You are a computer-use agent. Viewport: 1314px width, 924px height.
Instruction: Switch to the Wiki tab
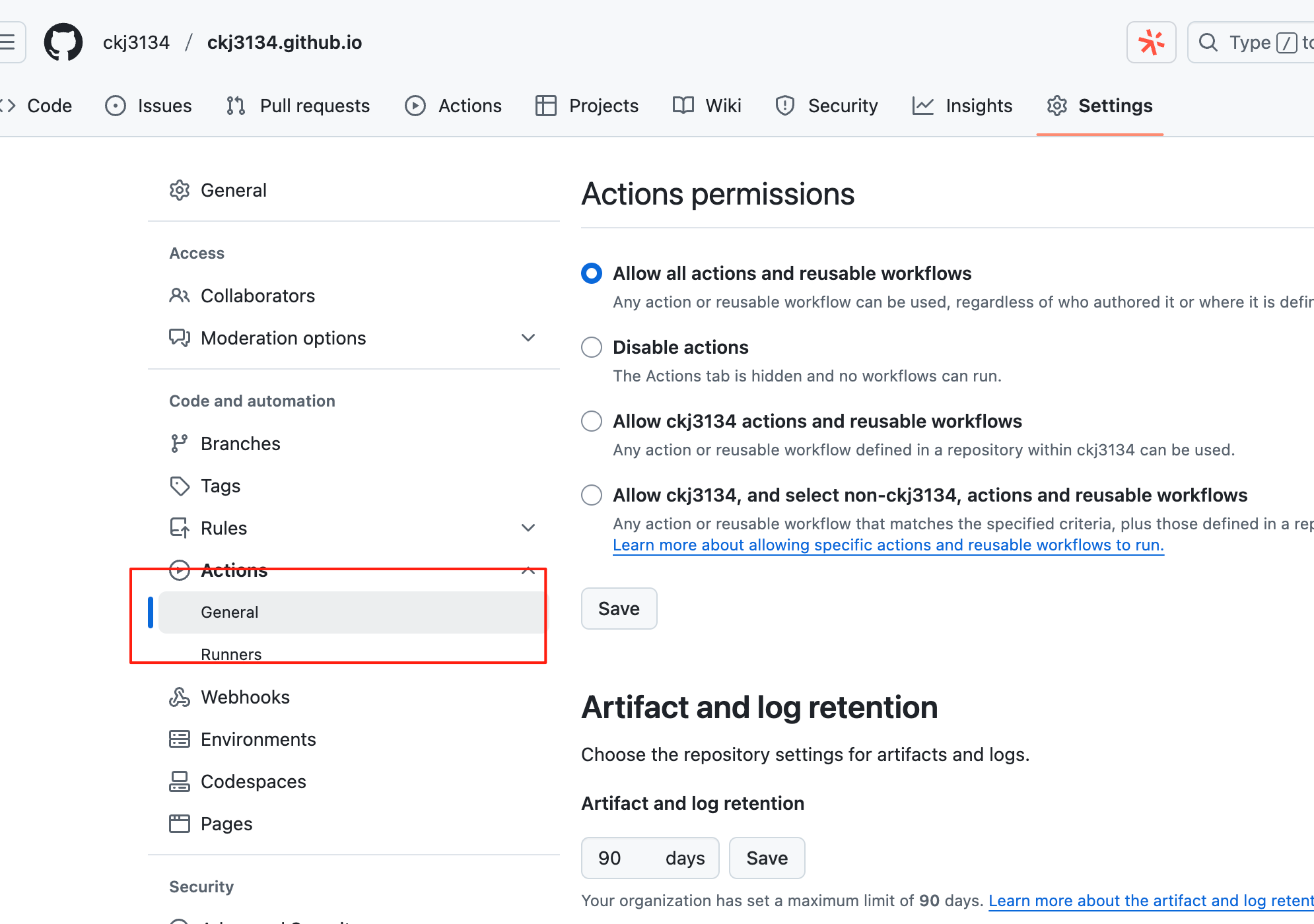click(707, 106)
